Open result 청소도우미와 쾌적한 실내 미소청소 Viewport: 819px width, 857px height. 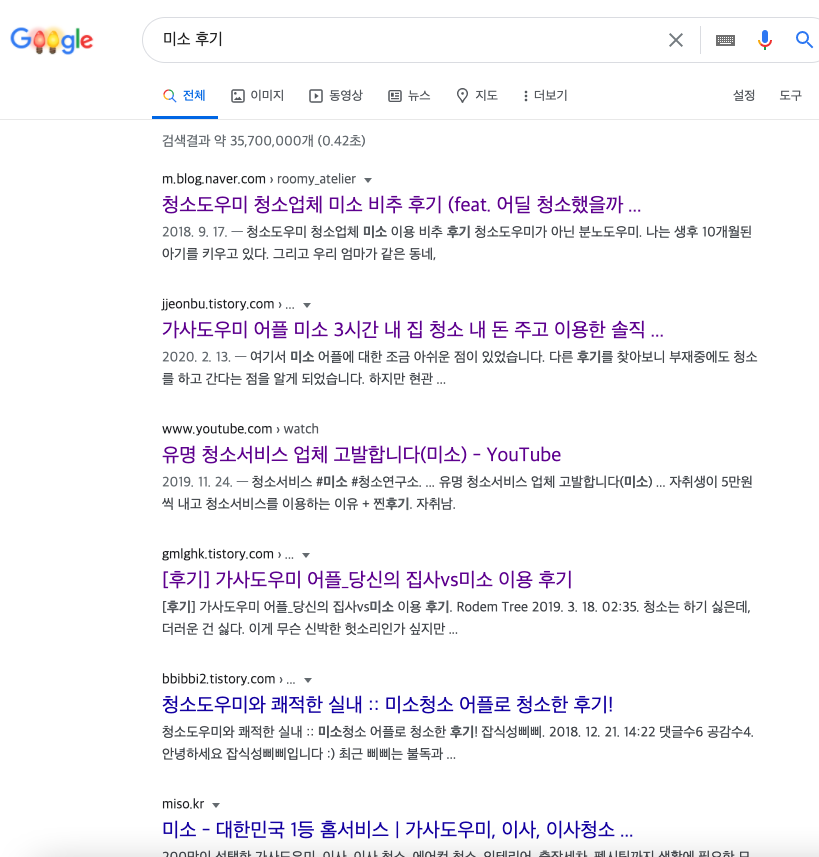pos(387,704)
